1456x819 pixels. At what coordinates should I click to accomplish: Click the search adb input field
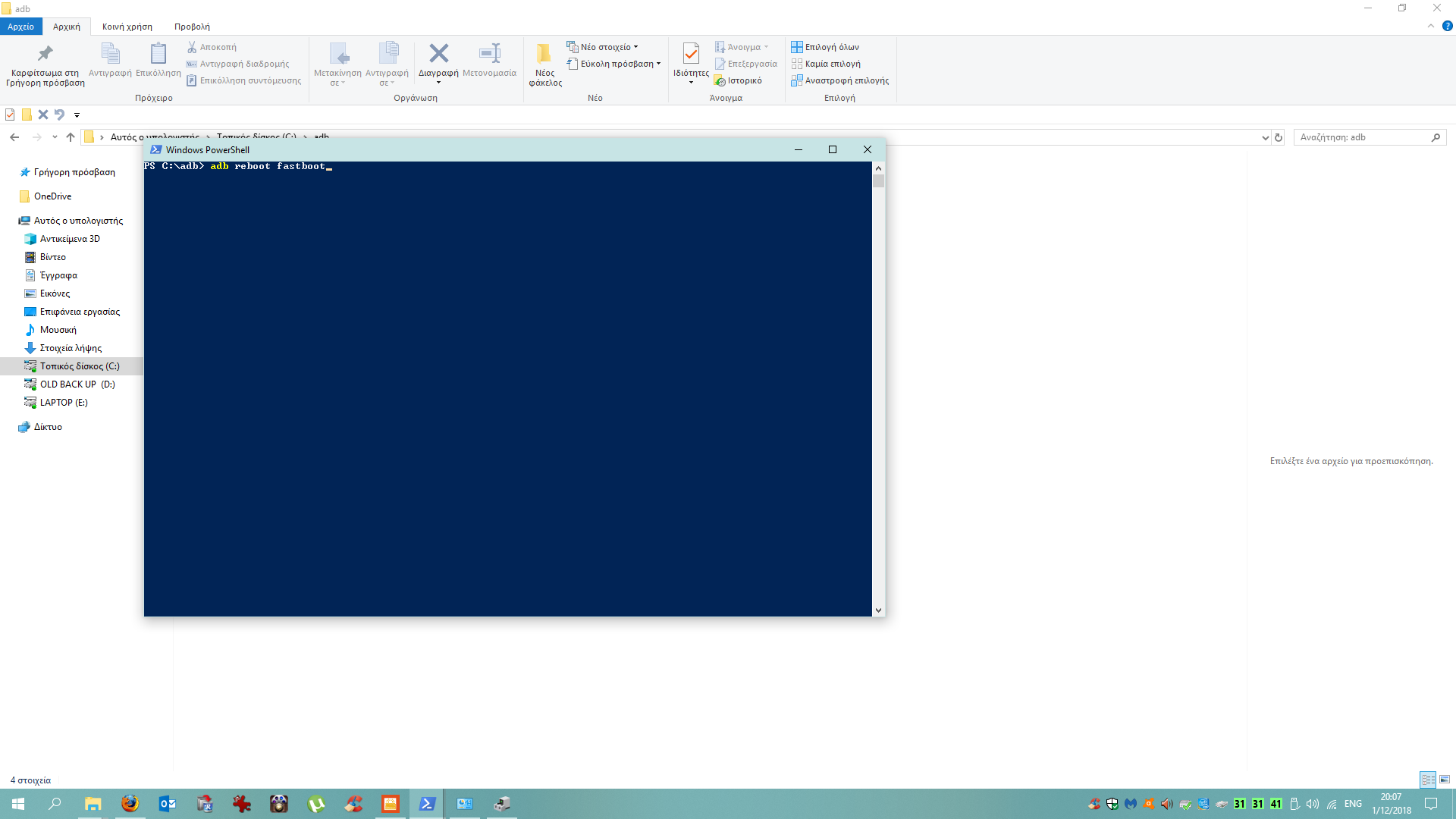coord(1361,137)
